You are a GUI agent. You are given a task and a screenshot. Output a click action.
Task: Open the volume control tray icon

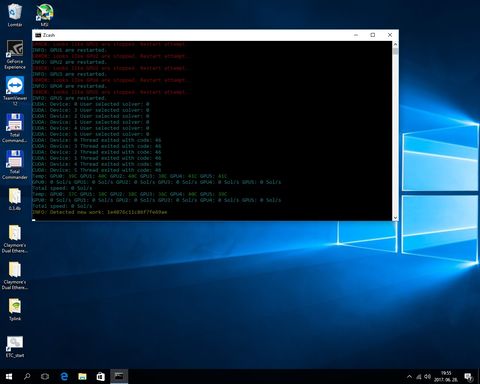click(x=428, y=377)
